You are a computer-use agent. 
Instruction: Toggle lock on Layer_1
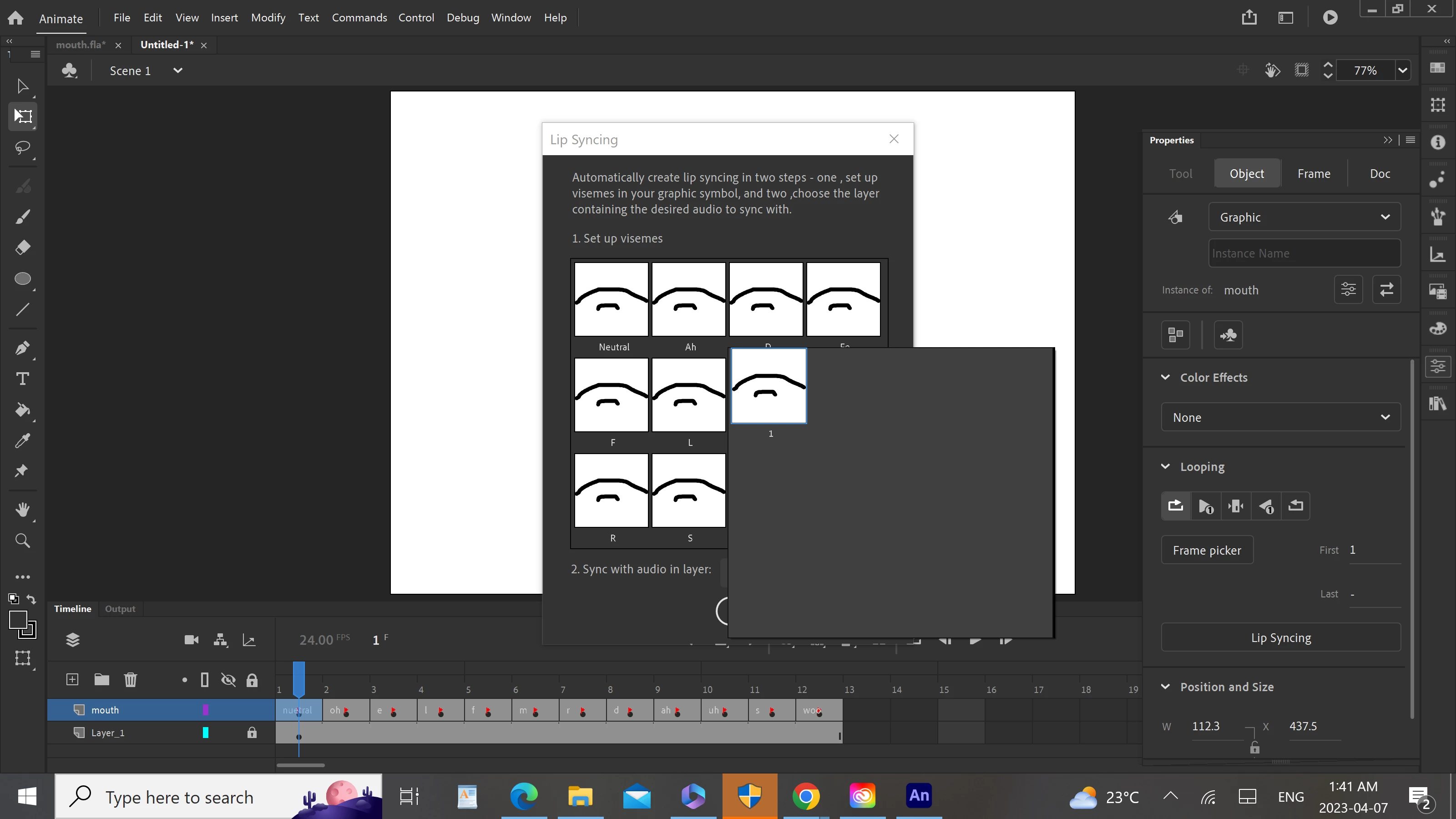[x=252, y=733]
